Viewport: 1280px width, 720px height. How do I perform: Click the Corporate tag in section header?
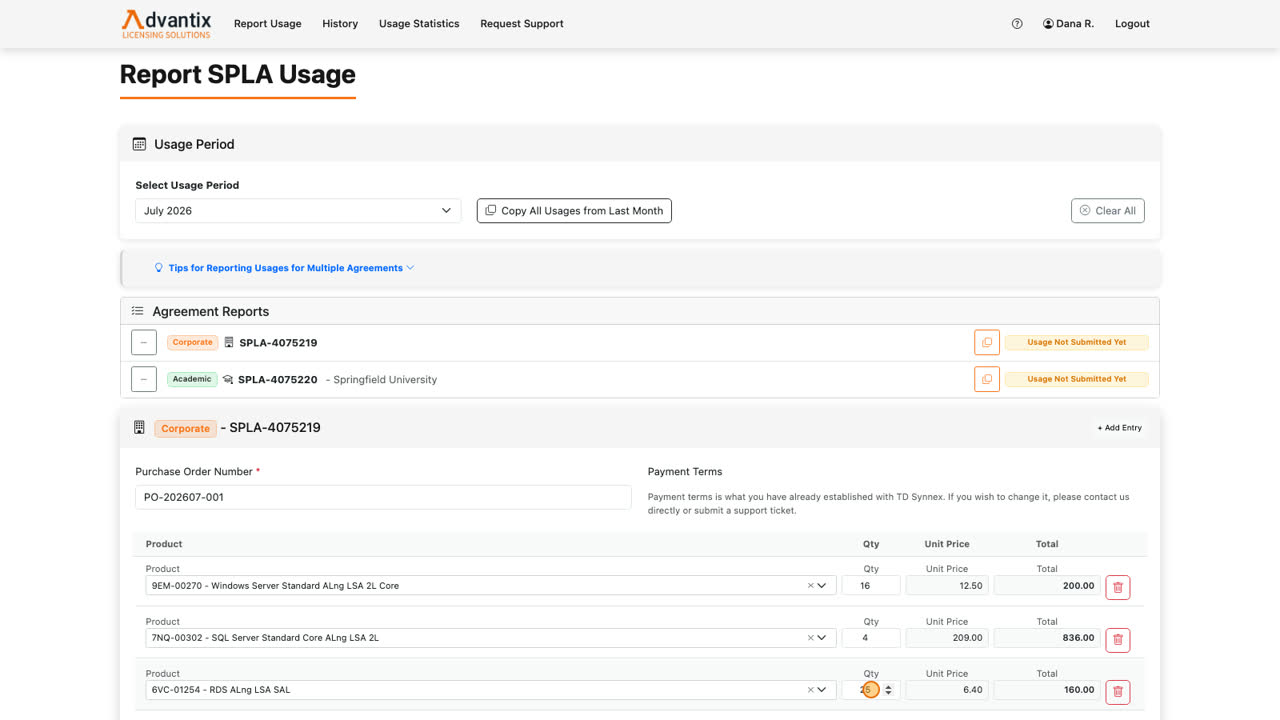click(x=185, y=428)
